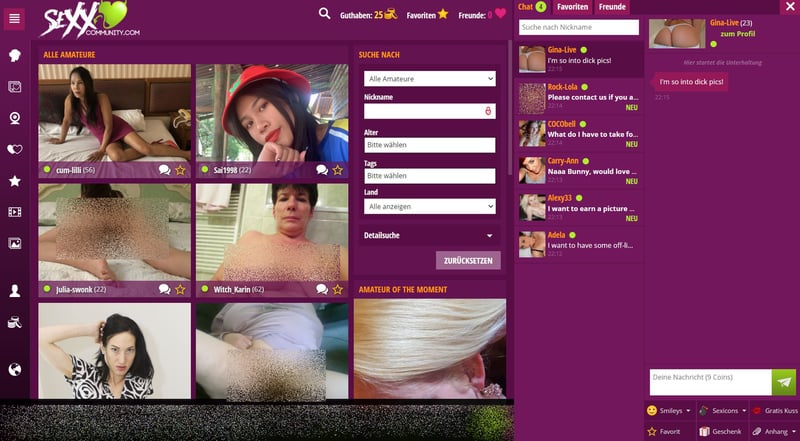Open the hamburger menu
Viewport: 800px width, 441px height.
pos(14,19)
